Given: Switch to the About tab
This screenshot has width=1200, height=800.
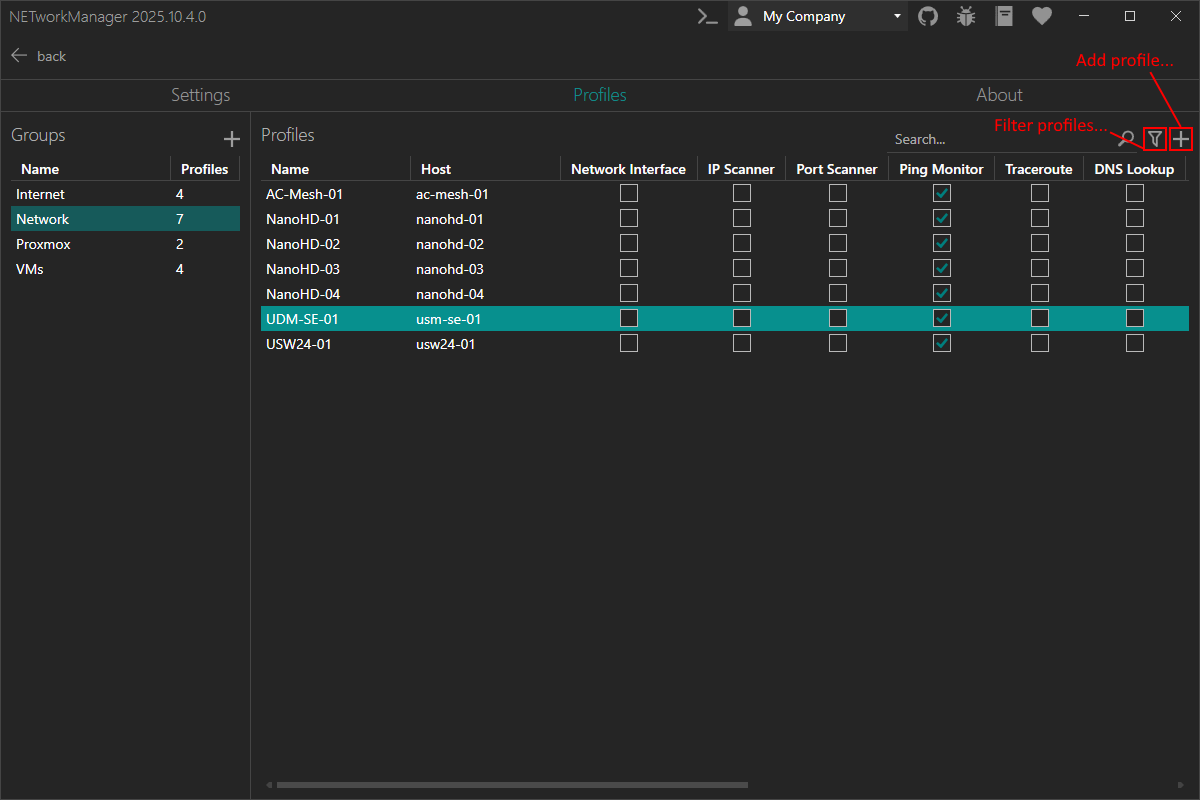Looking at the screenshot, I should (999, 95).
